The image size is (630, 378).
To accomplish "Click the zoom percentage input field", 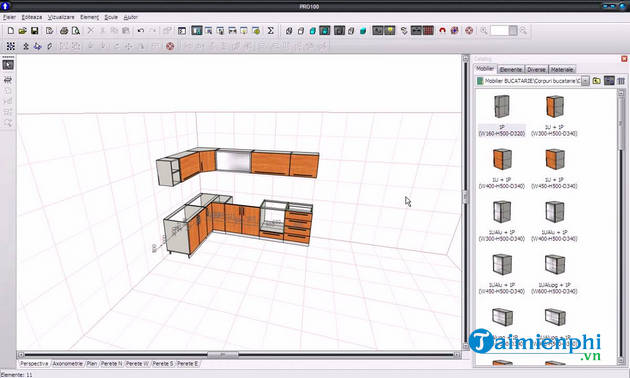I will pyautogui.click(x=499, y=31).
